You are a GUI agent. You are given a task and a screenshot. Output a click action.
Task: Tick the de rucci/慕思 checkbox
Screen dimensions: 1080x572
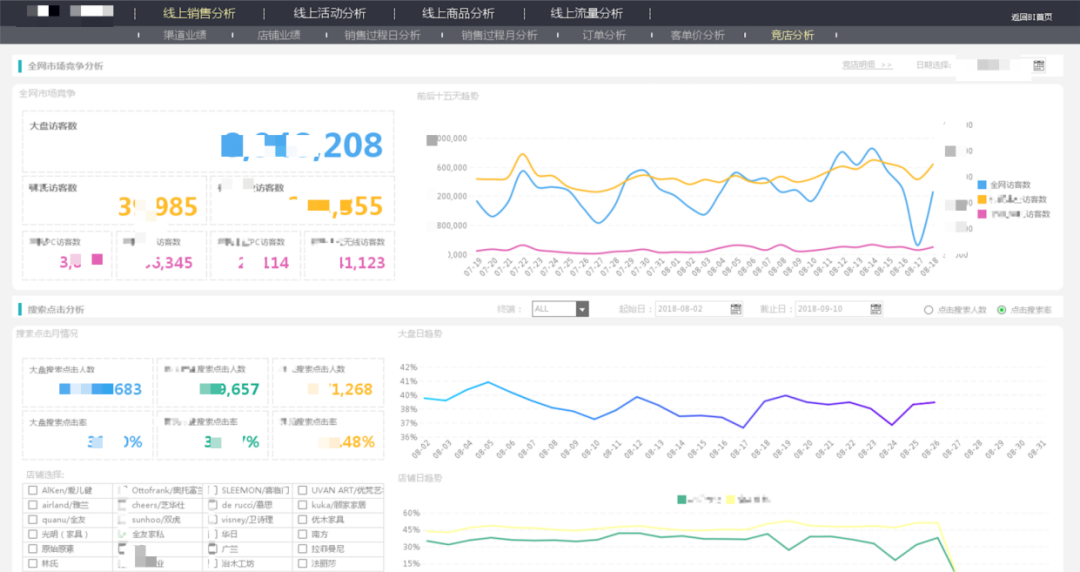[213, 505]
